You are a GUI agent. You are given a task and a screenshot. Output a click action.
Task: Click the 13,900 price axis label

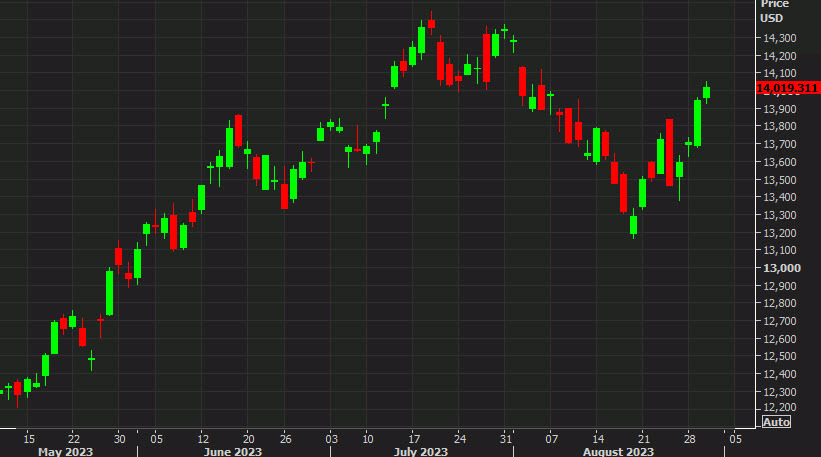pyautogui.click(x=780, y=109)
